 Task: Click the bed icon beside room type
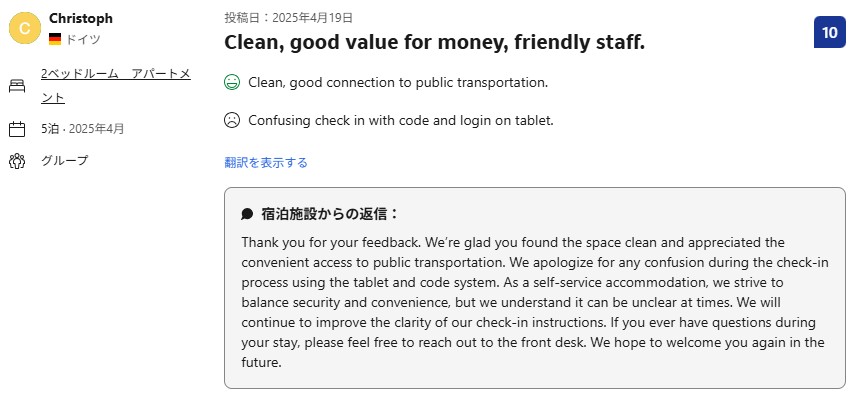point(17,86)
